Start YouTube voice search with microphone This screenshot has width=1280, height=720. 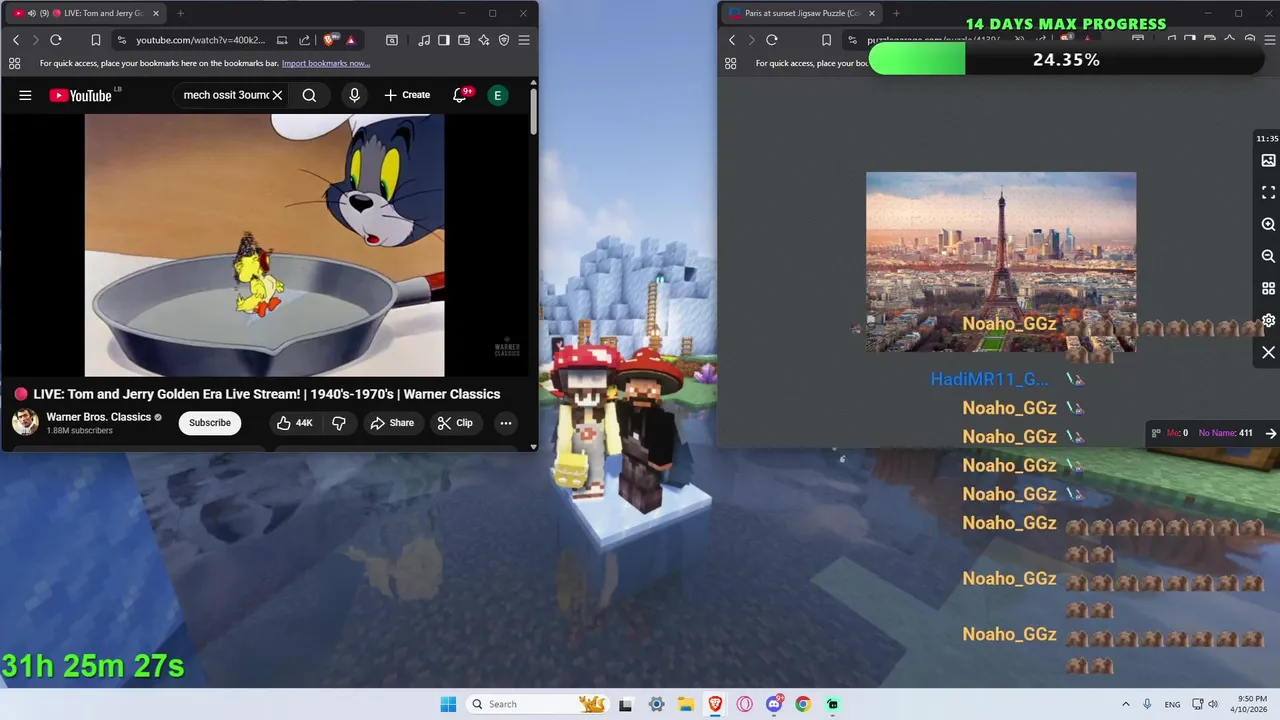point(354,95)
